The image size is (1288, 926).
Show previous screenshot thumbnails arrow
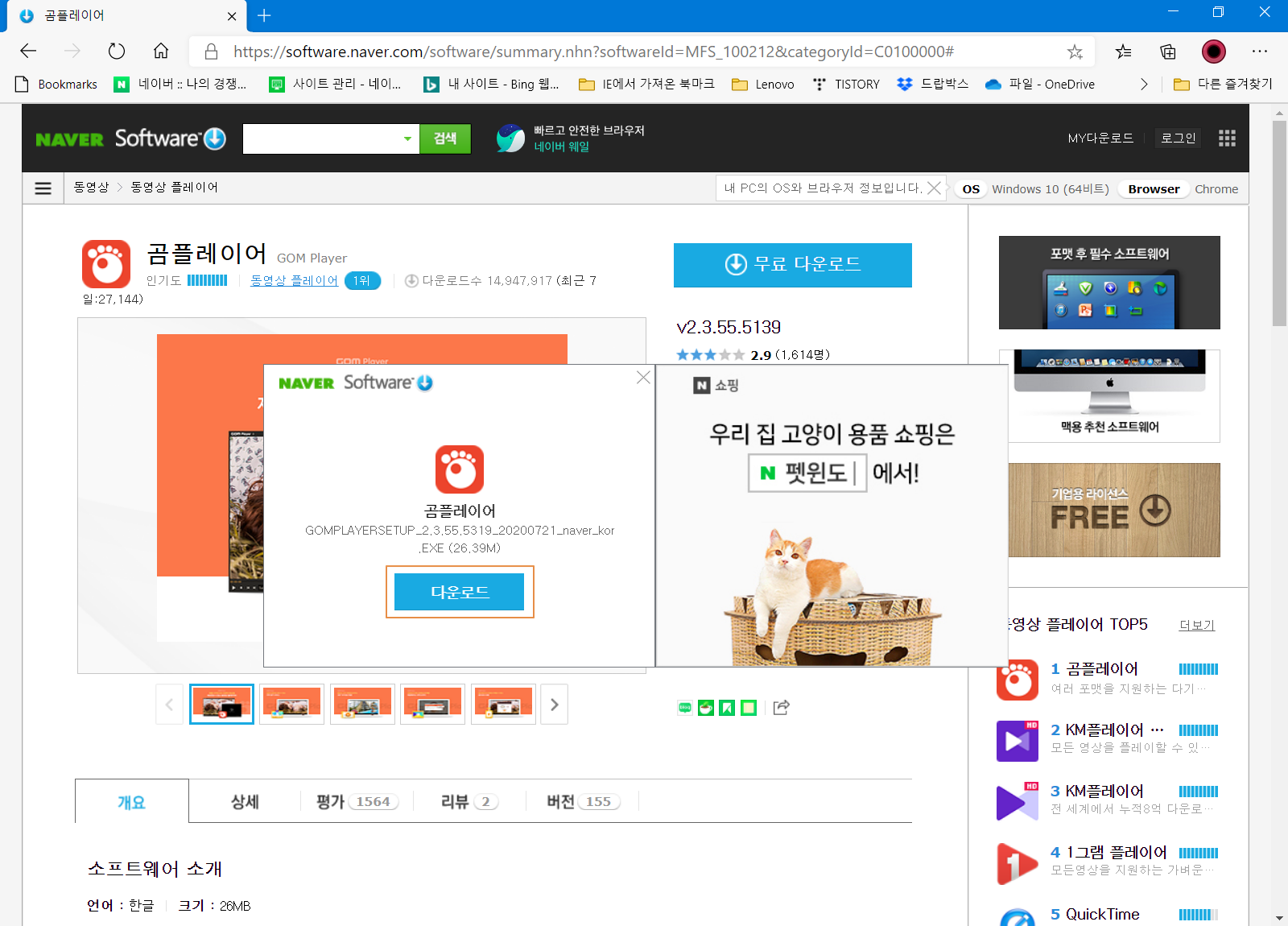click(169, 705)
